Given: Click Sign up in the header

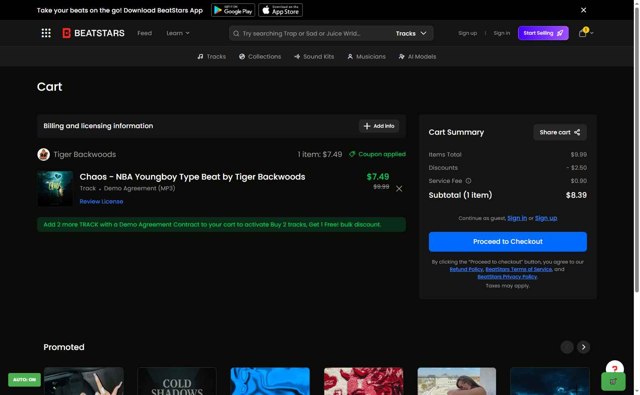Looking at the screenshot, I should 467,33.
